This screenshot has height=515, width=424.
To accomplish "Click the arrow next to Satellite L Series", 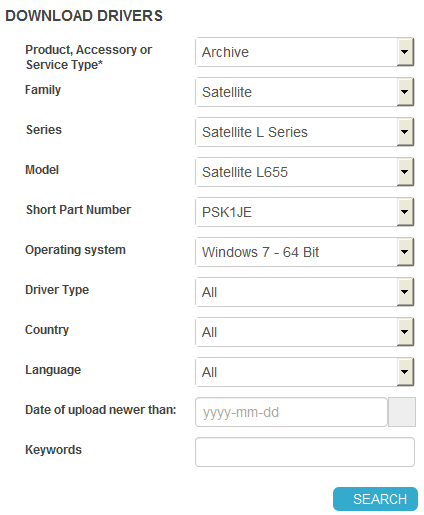I will pos(405,132).
